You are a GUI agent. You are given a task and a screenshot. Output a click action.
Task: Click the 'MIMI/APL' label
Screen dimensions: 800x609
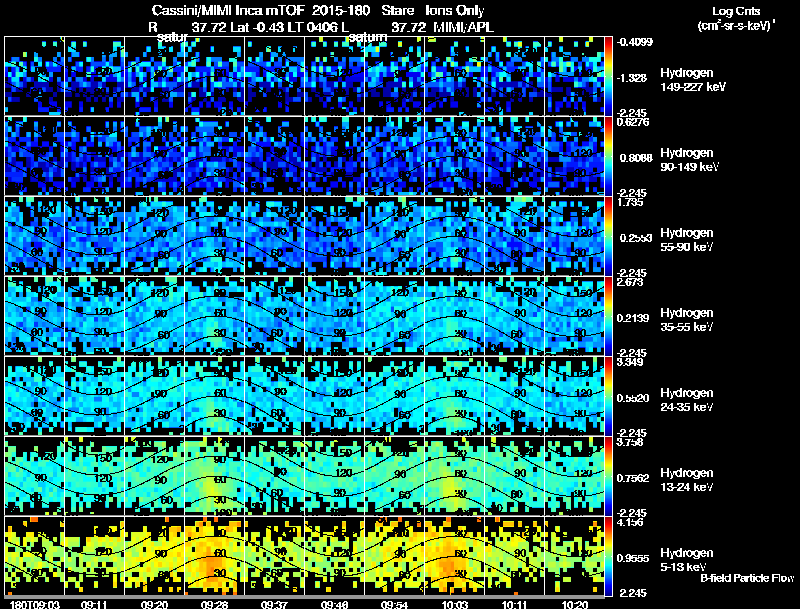(463, 27)
